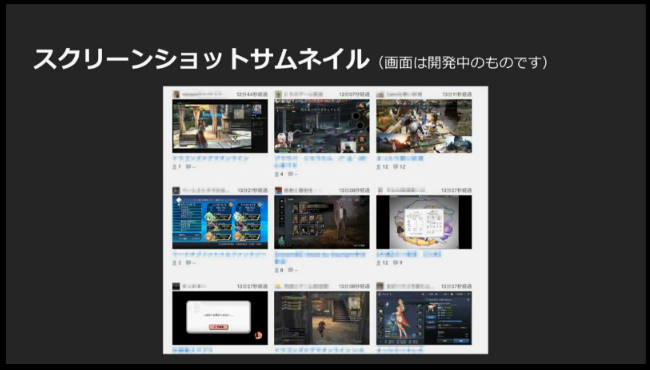Open the title link under blue roster thumbnail
Image resolution: width=650 pixels, height=370 pixels.
click(x=219, y=254)
